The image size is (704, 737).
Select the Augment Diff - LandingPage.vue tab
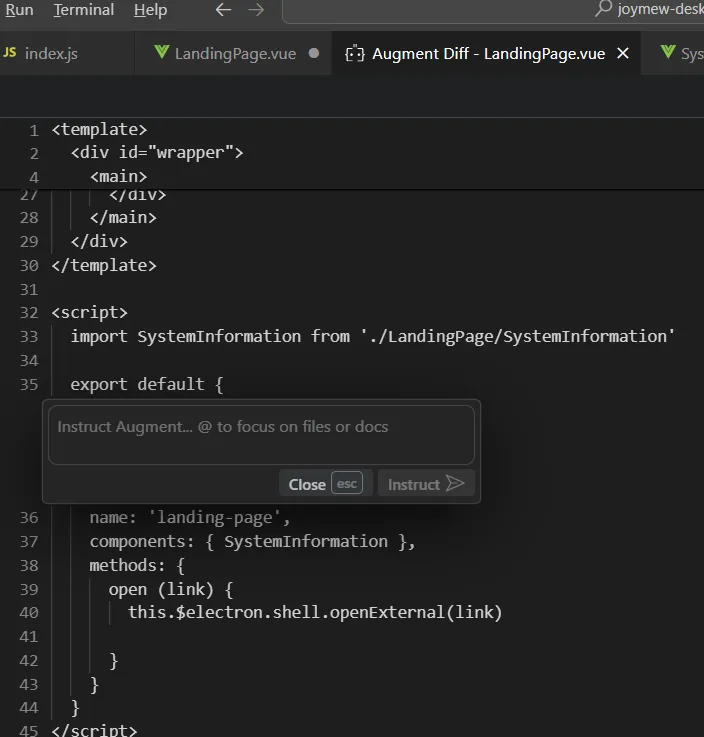tap(488, 54)
